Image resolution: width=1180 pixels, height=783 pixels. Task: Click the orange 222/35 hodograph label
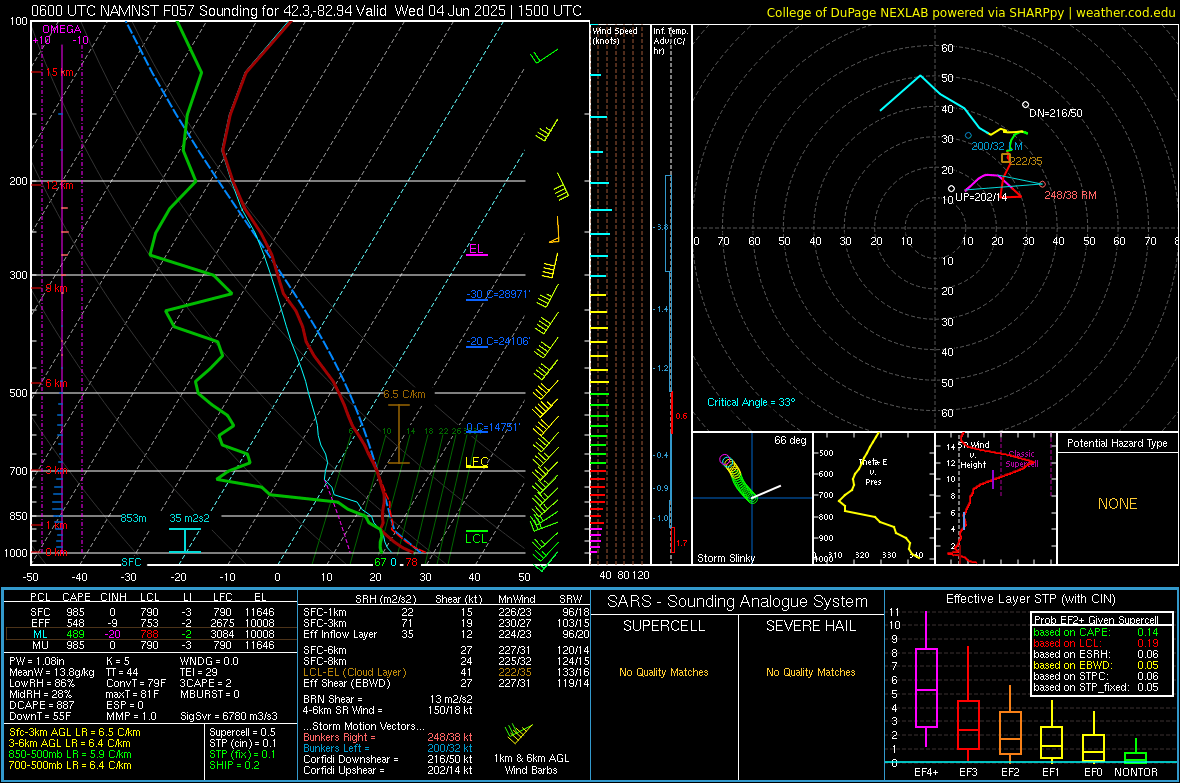(1026, 161)
